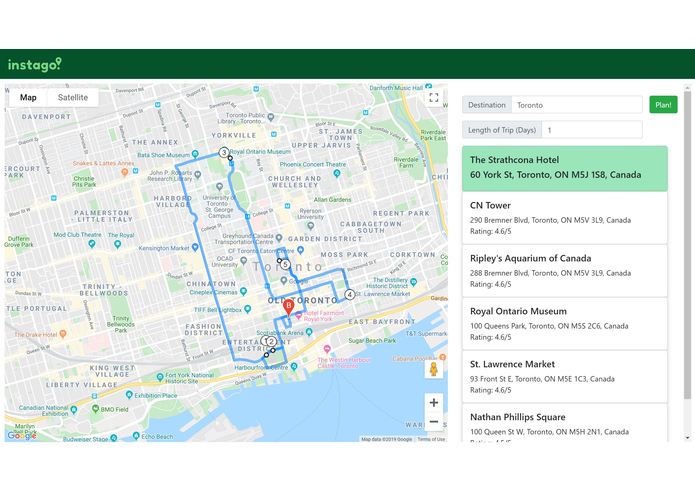Click the Westin Harbour Castle pin
The height and width of the screenshot is (494, 695).
point(327,349)
